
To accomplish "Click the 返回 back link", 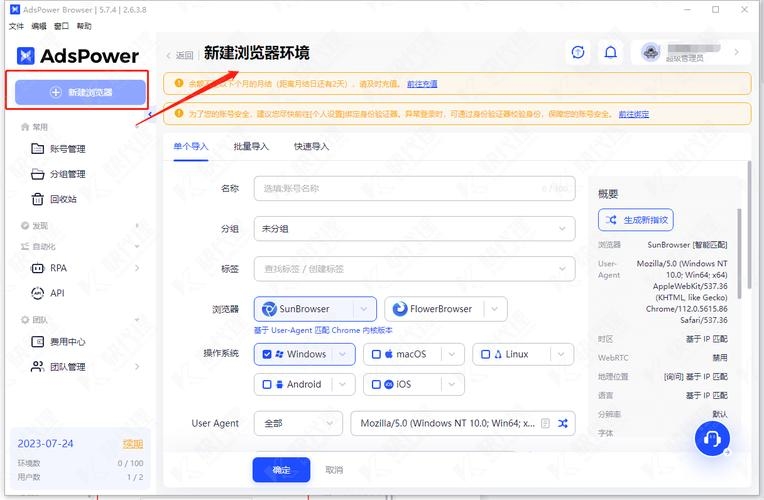I will pos(180,56).
